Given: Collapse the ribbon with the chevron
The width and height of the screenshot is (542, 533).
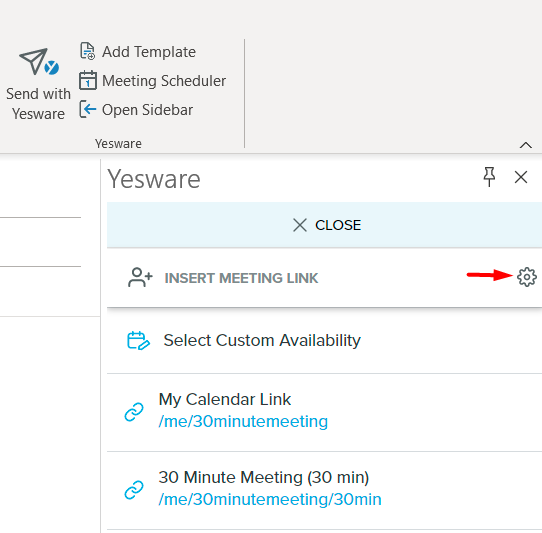Looking at the screenshot, I should 526,145.
